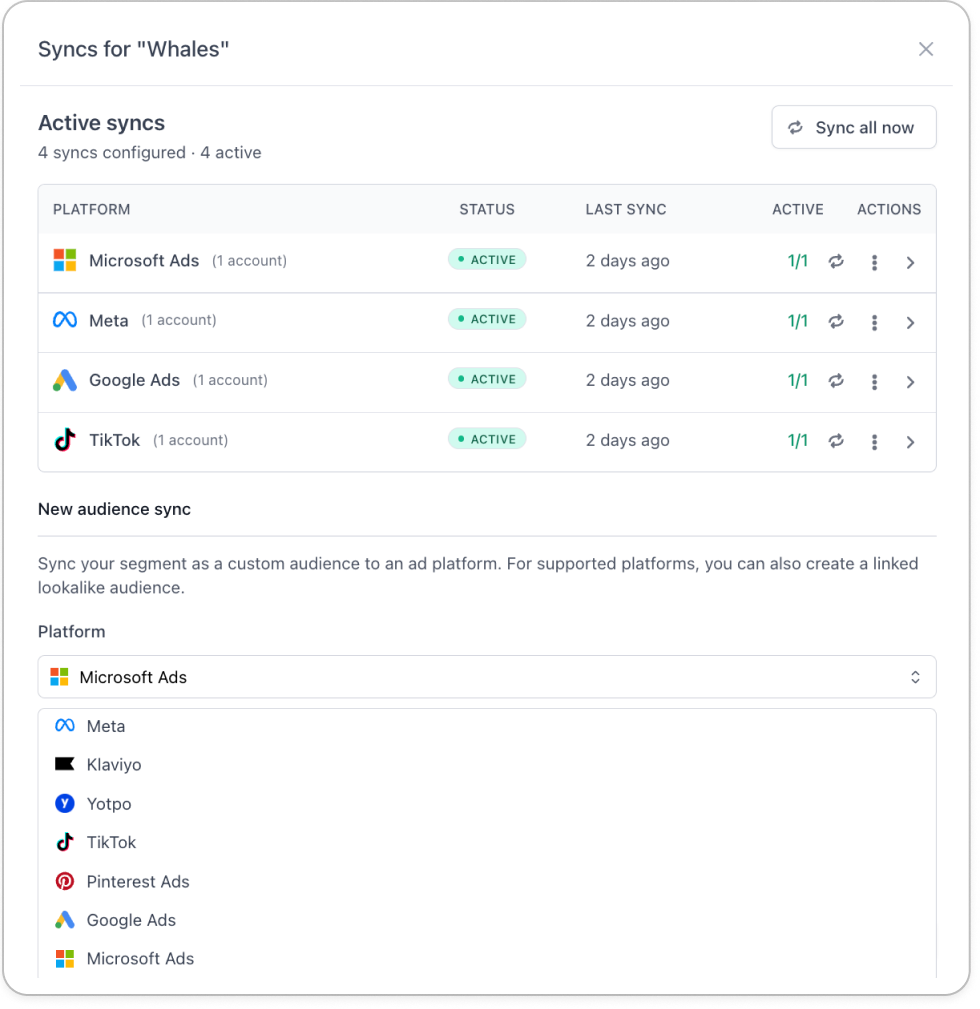Click the New audience sync heading
980x1009 pixels.
tap(115, 509)
